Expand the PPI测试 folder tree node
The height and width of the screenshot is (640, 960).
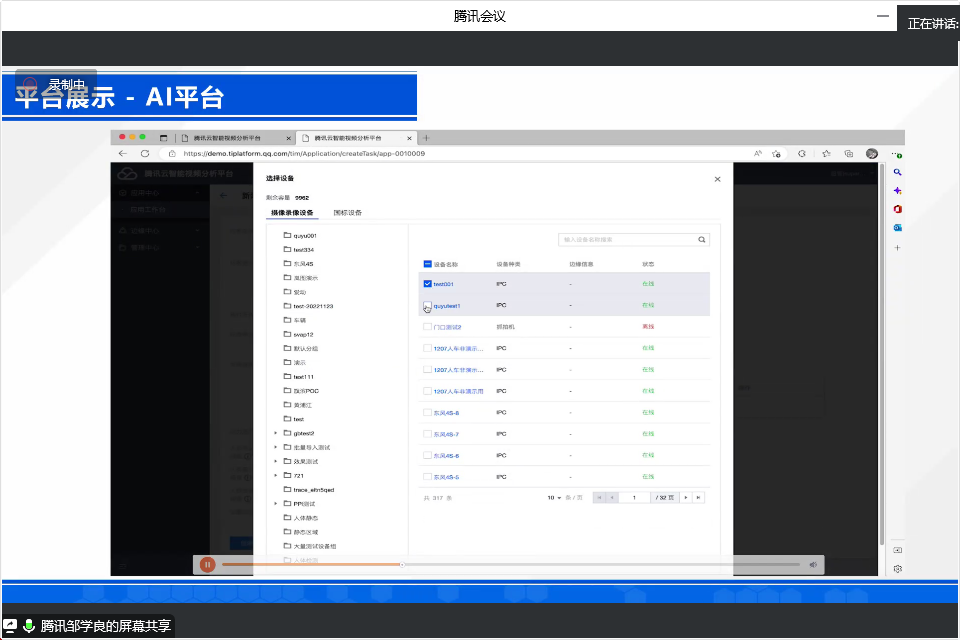pos(275,504)
